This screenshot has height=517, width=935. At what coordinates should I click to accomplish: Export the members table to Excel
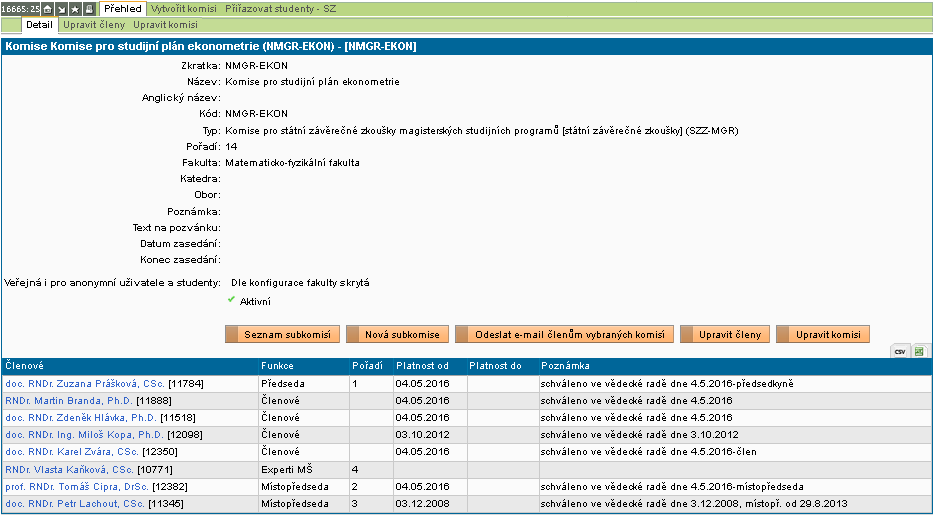(x=918, y=351)
